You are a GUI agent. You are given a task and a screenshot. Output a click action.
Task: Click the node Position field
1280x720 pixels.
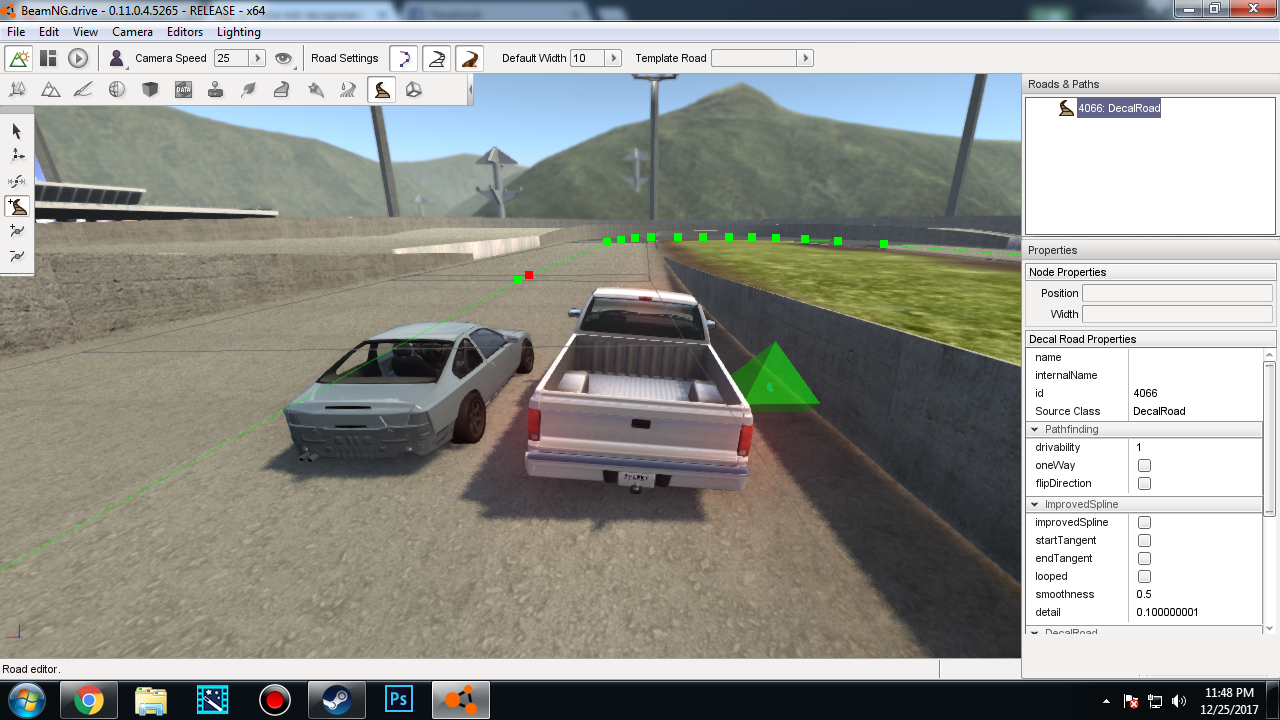pos(1177,293)
